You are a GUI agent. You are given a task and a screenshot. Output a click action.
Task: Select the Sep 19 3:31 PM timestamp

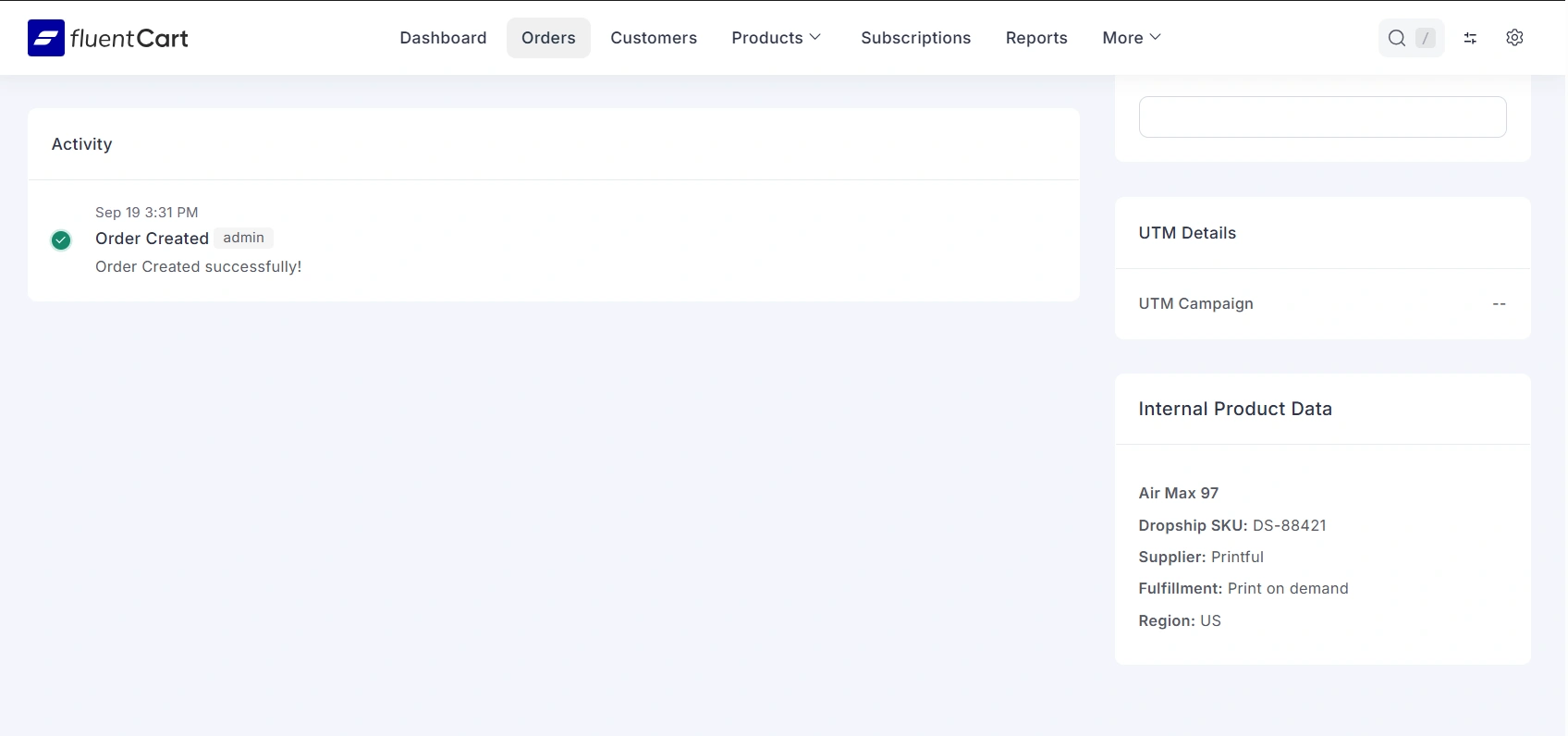coord(147,213)
